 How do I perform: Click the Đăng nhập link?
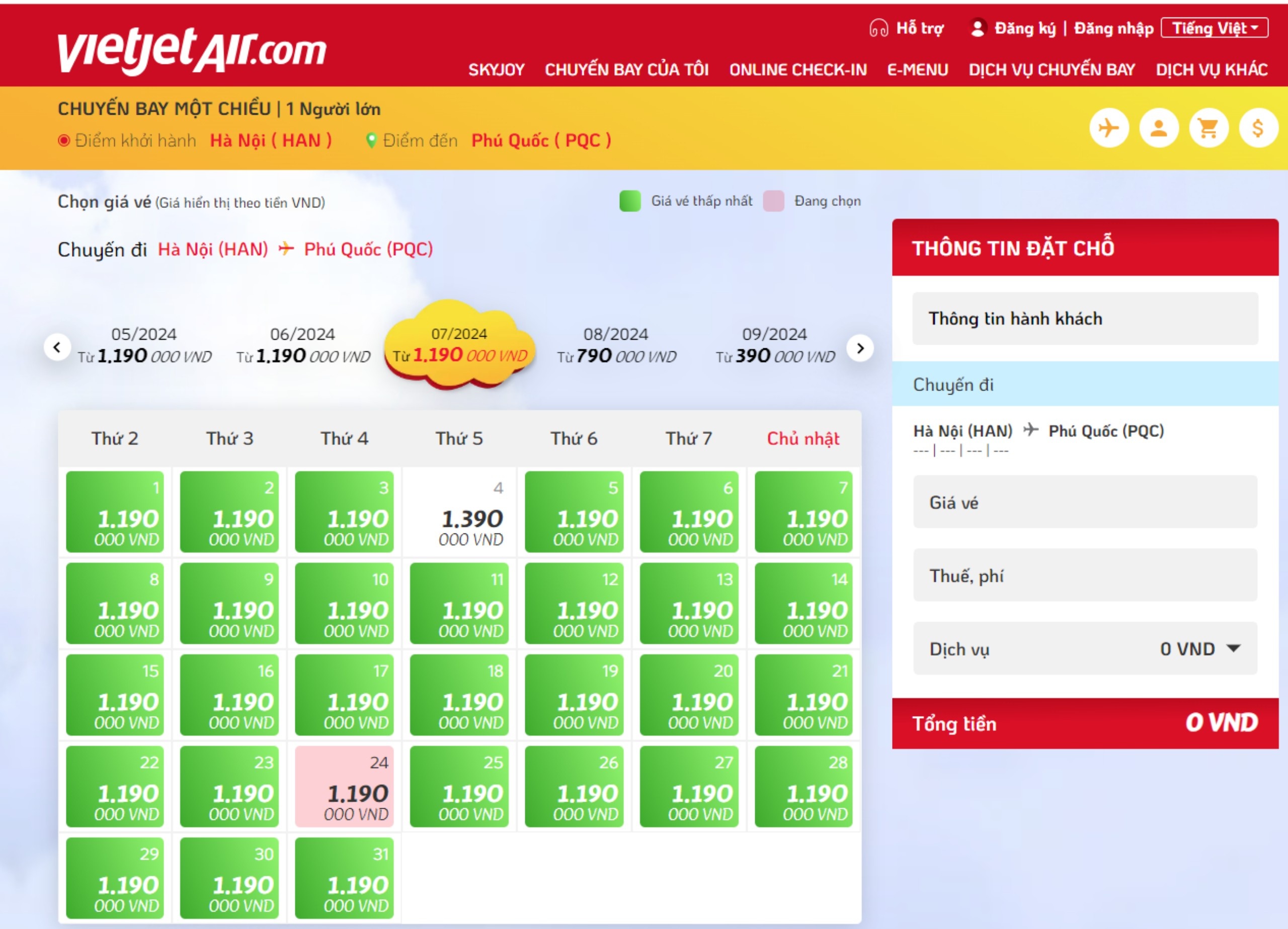[1112, 28]
